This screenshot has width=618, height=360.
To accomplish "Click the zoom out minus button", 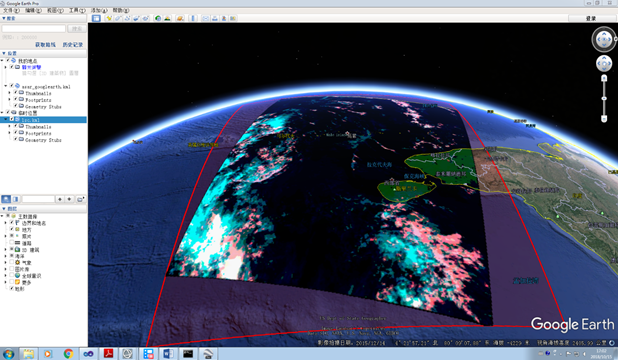I will [604, 119].
